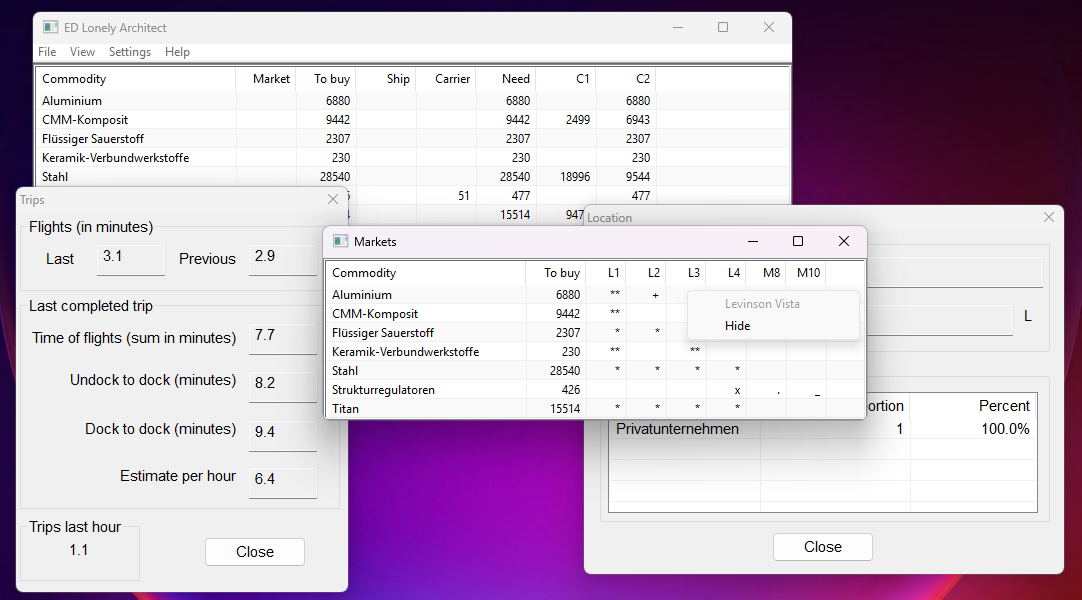
Task: Click the Percent column header in Location
Action: (x=973, y=406)
